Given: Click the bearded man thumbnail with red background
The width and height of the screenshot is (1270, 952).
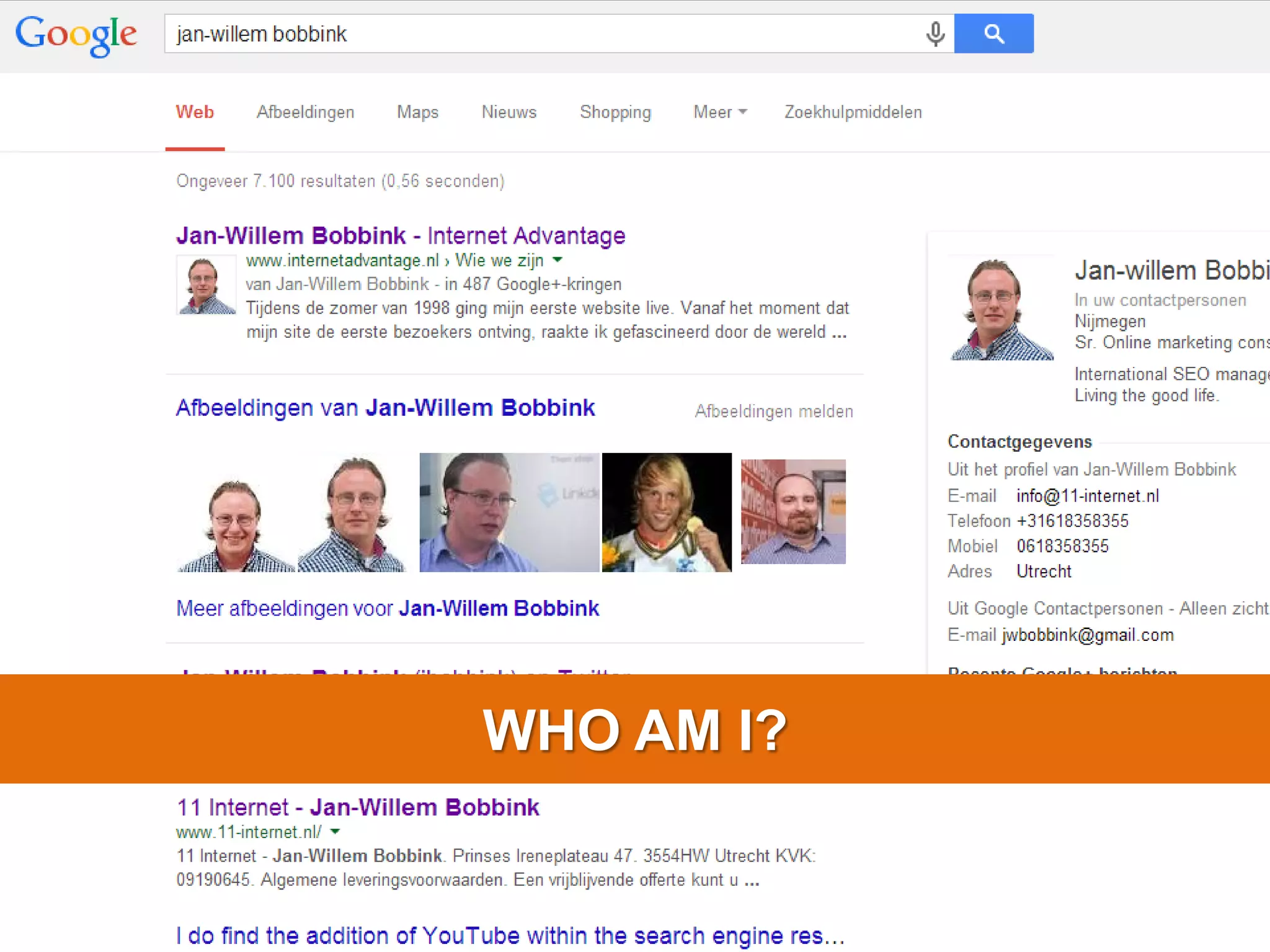Looking at the screenshot, I should (x=793, y=511).
